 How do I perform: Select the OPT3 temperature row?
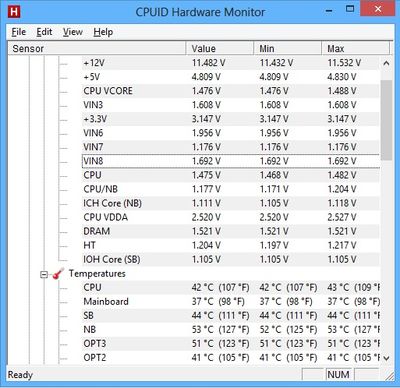pos(231,344)
